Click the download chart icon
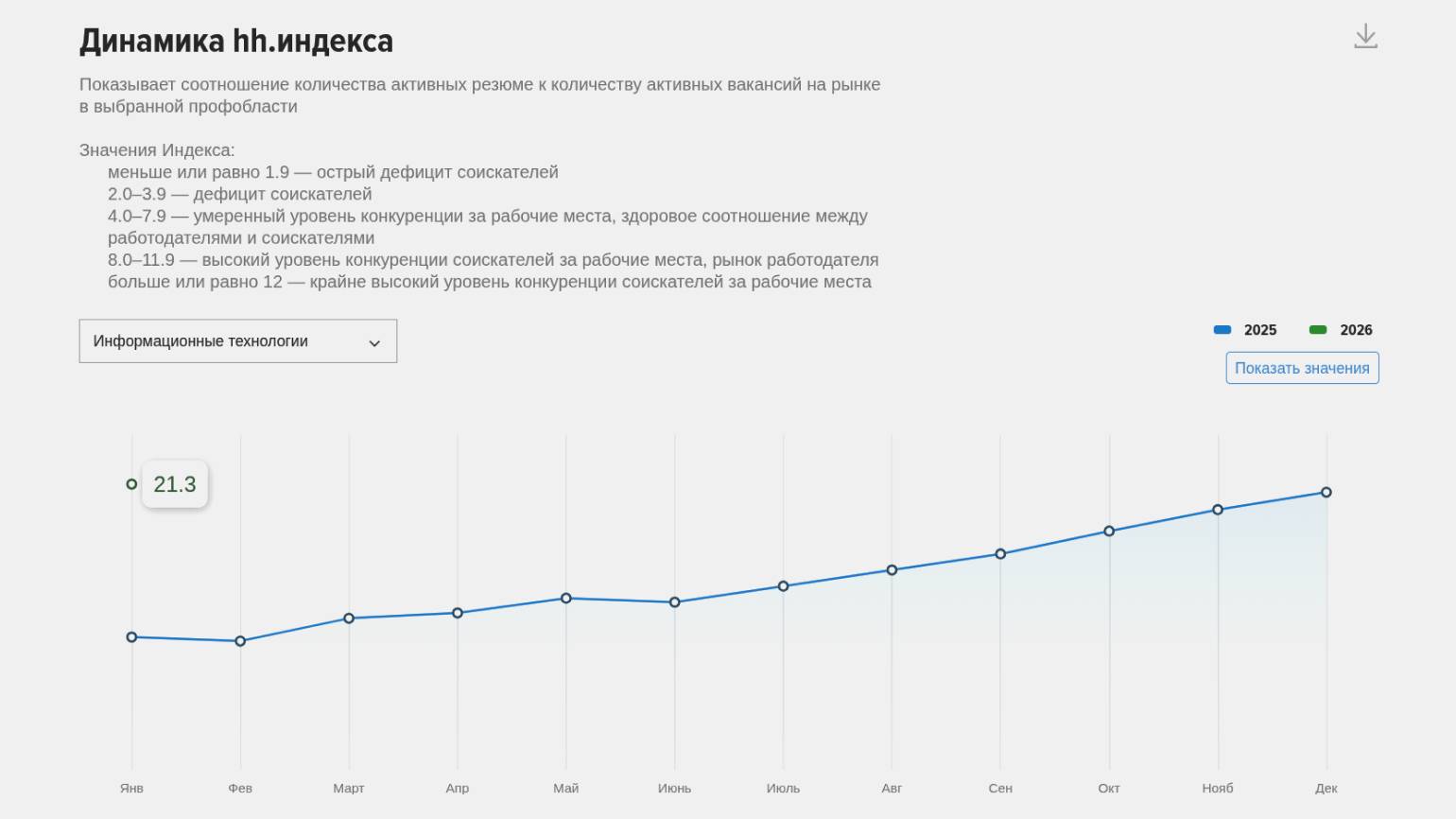The width and height of the screenshot is (1456, 819). tap(1365, 37)
